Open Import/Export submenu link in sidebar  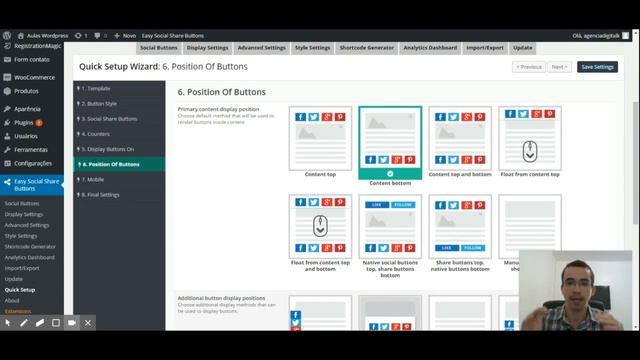[x=22, y=268]
